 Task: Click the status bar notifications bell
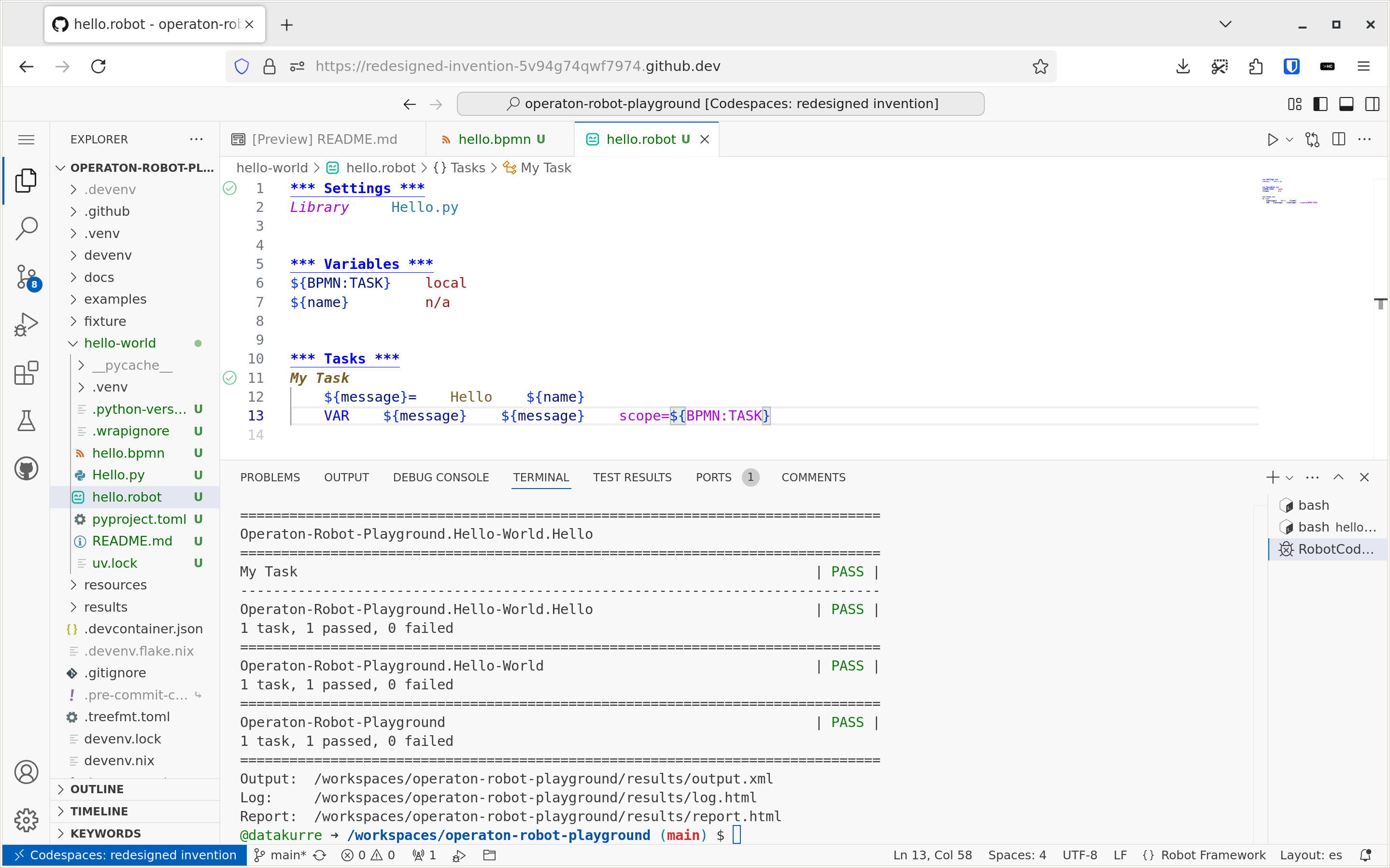click(1366, 855)
